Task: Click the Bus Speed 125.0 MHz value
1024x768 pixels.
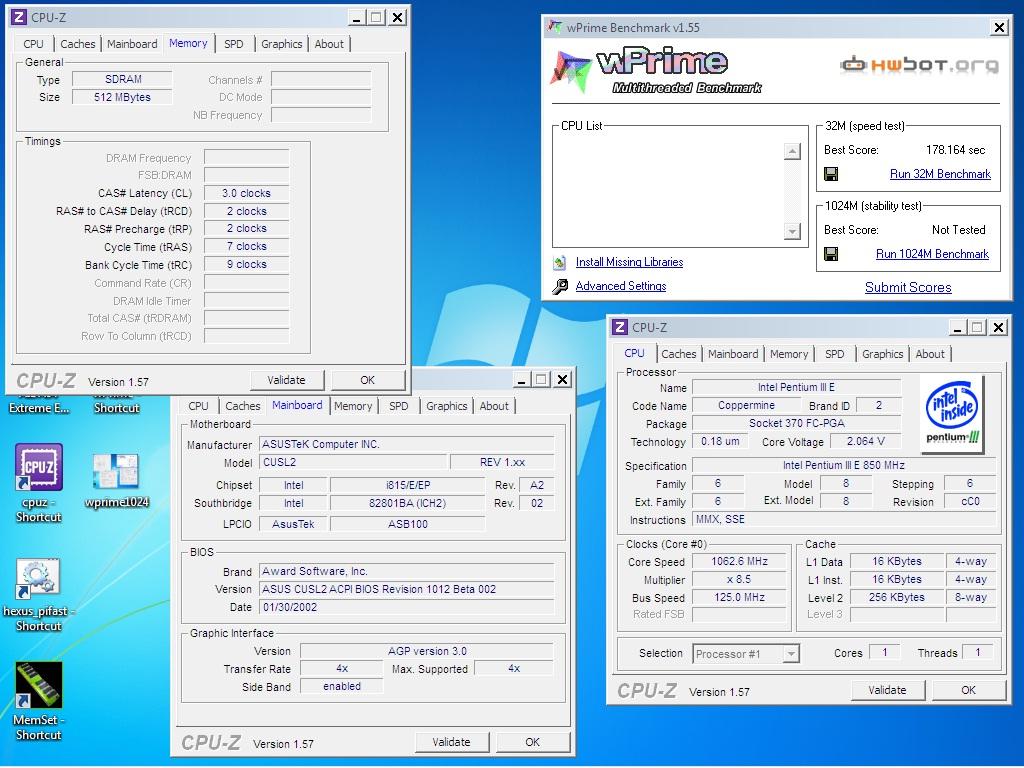Action: point(739,598)
